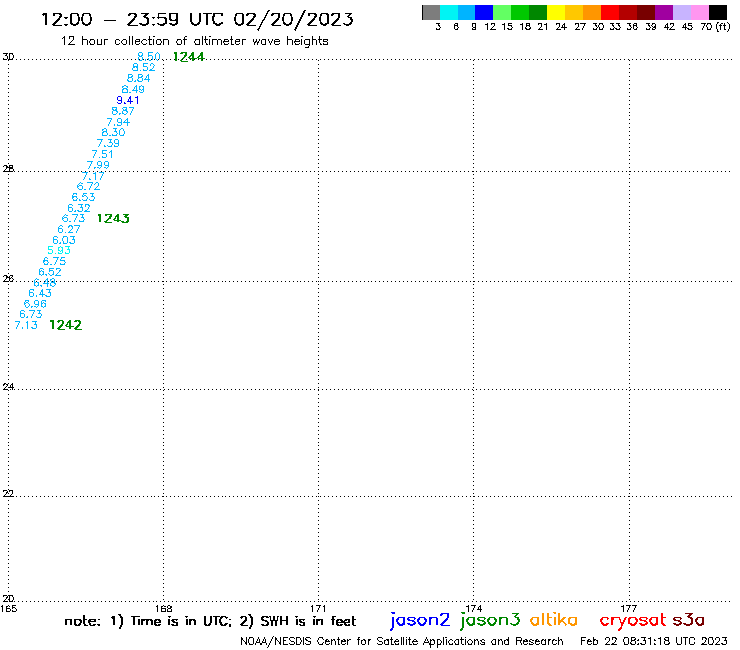Image resolution: width=740 pixels, height=650 pixels.
Task: Click the wave height value 8.30
Action: click(x=113, y=132)
